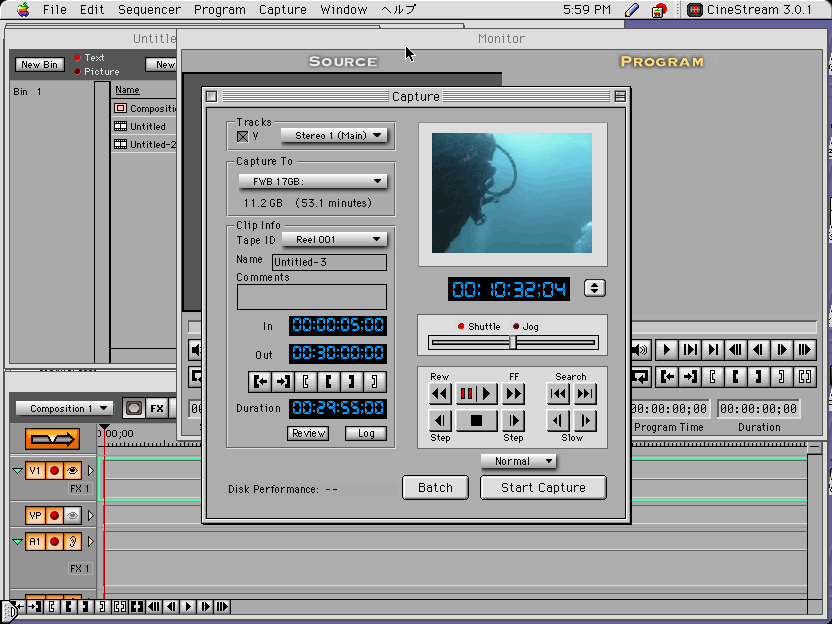Click the V1 track red record button
This screenshot has width=832, height=624.
tap(54, 470)
